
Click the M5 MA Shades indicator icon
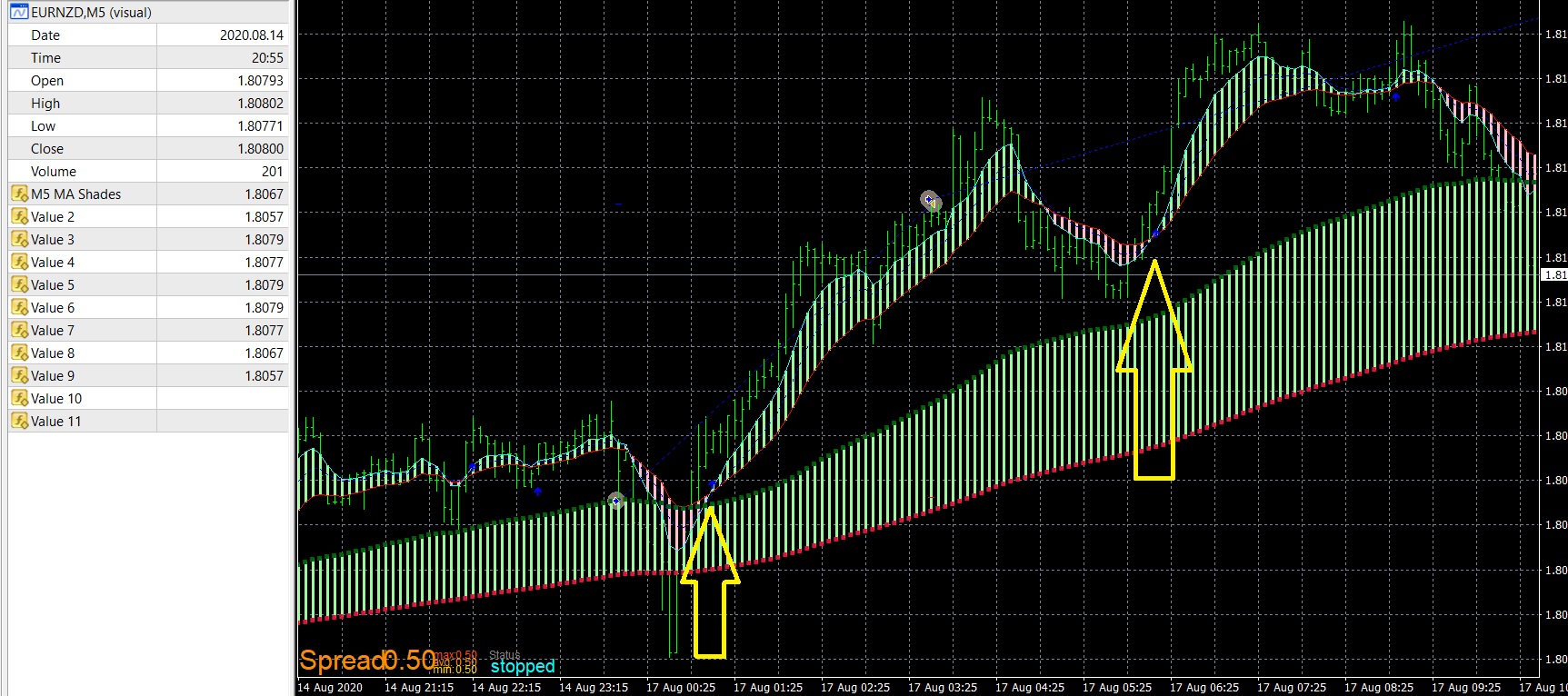19,194
